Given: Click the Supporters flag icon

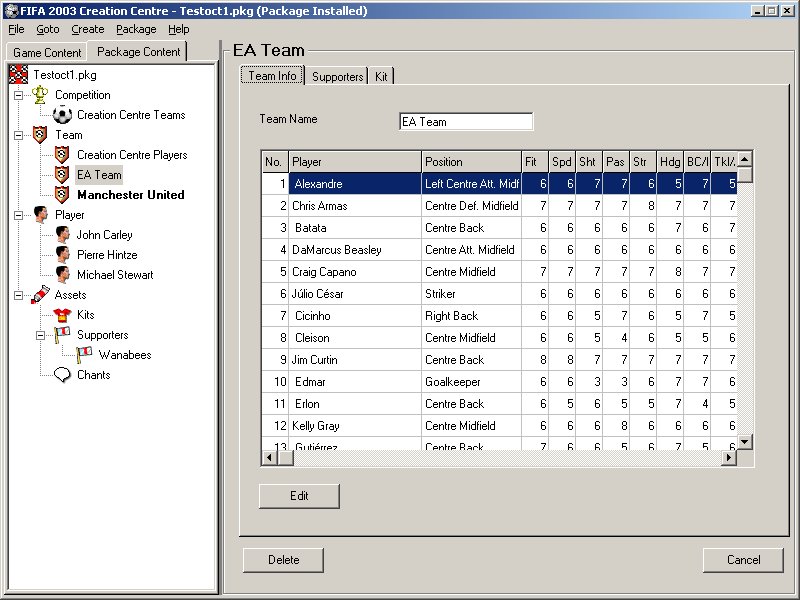Looking at the screenshot, I should 62,335.
